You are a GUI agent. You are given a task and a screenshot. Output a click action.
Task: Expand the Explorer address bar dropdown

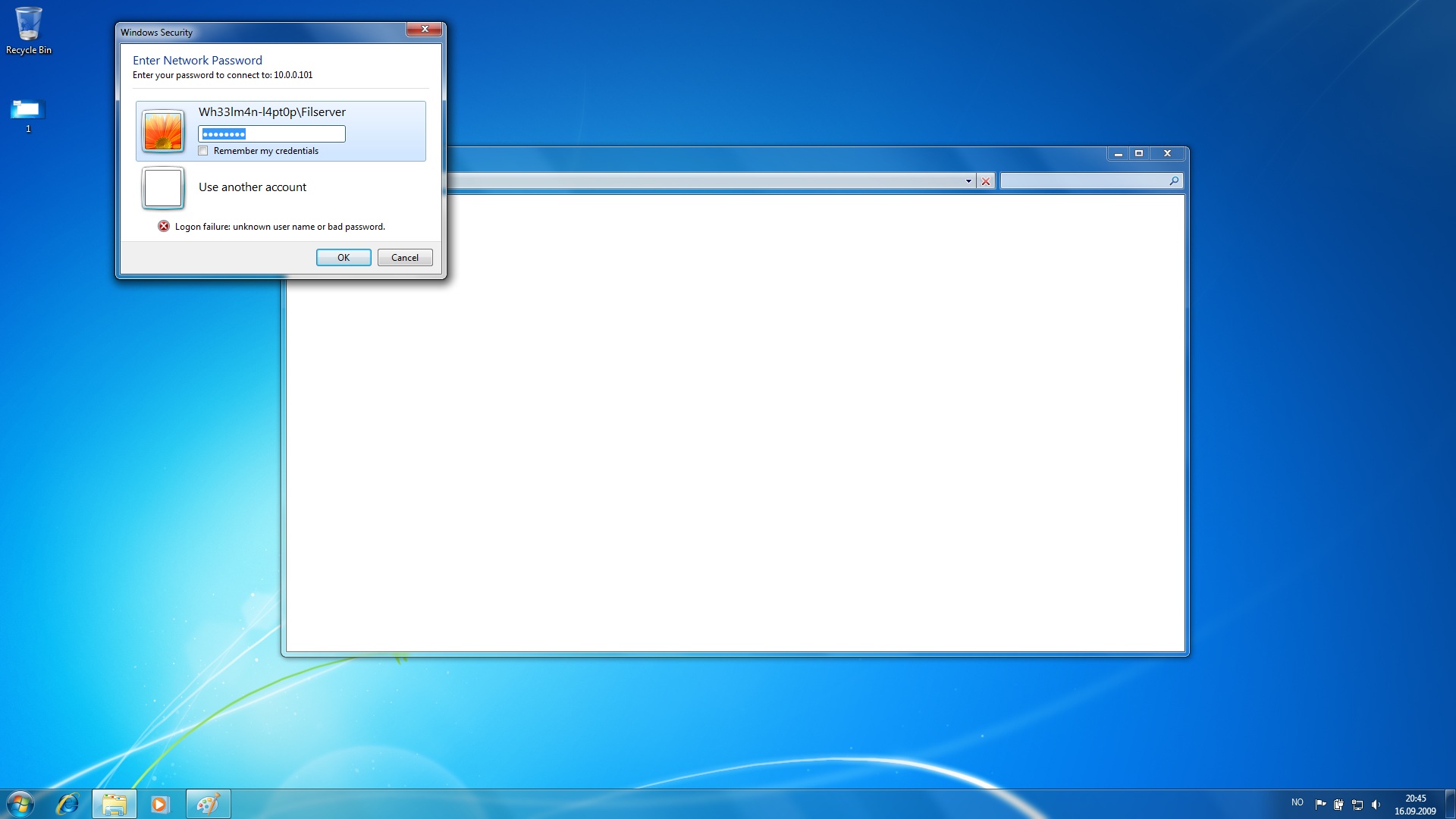tap(968, 181)
